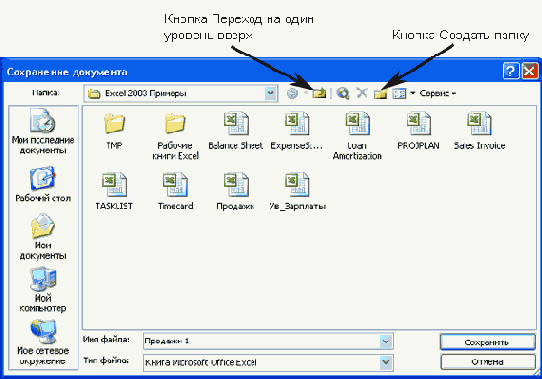Open Мое сетевое окружение shortcut

[43, 342]
